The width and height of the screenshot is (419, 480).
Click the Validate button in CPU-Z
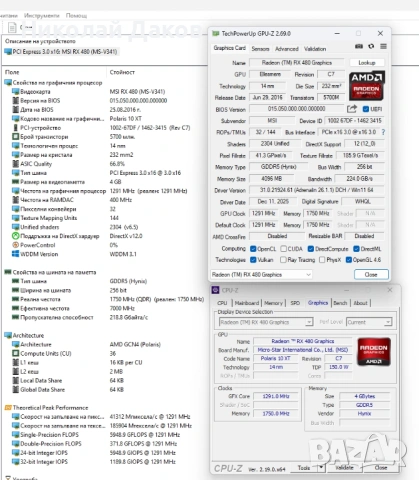coord(344,468)
